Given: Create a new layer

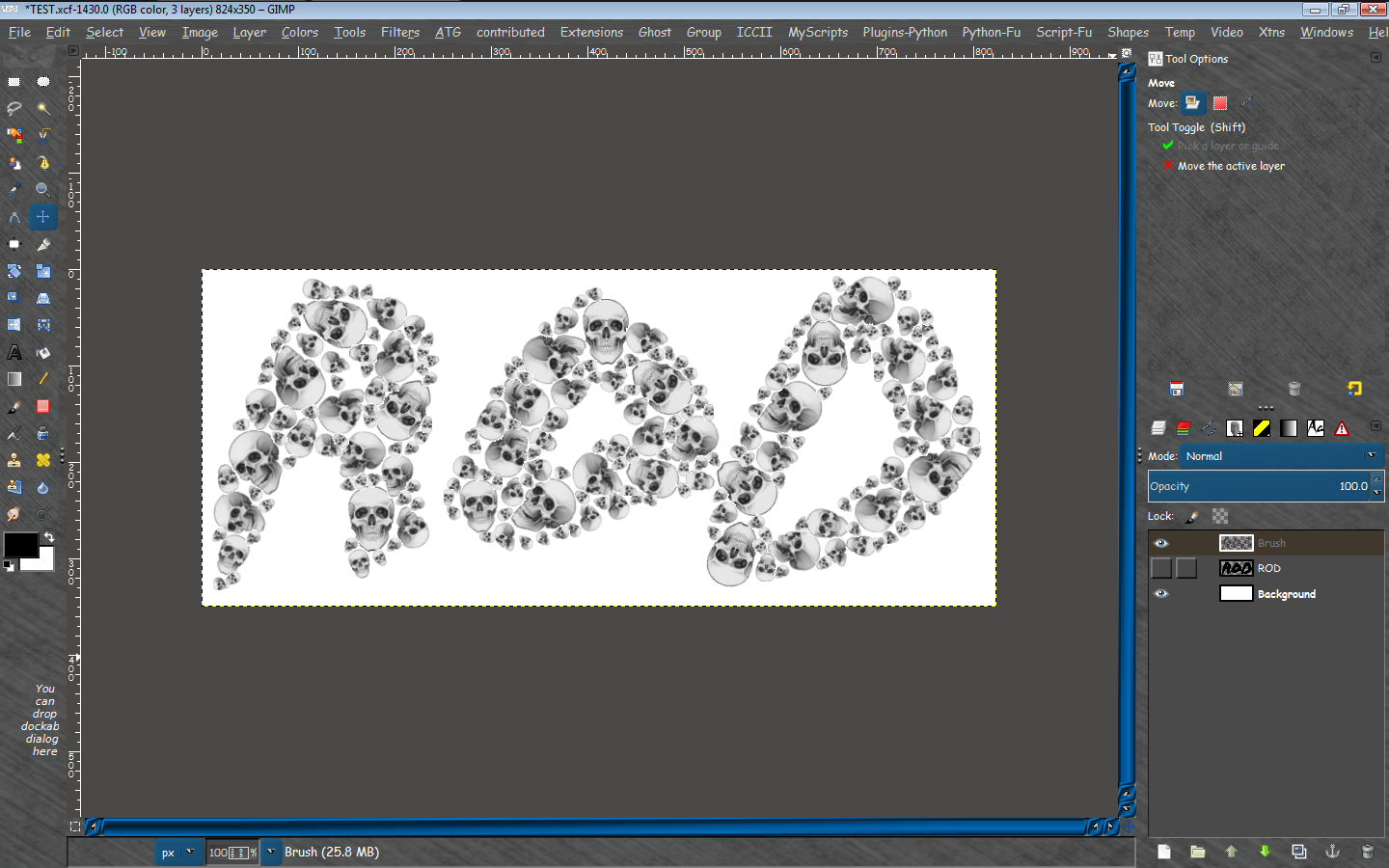Looking at the screenshot, I should [1164, 852].
